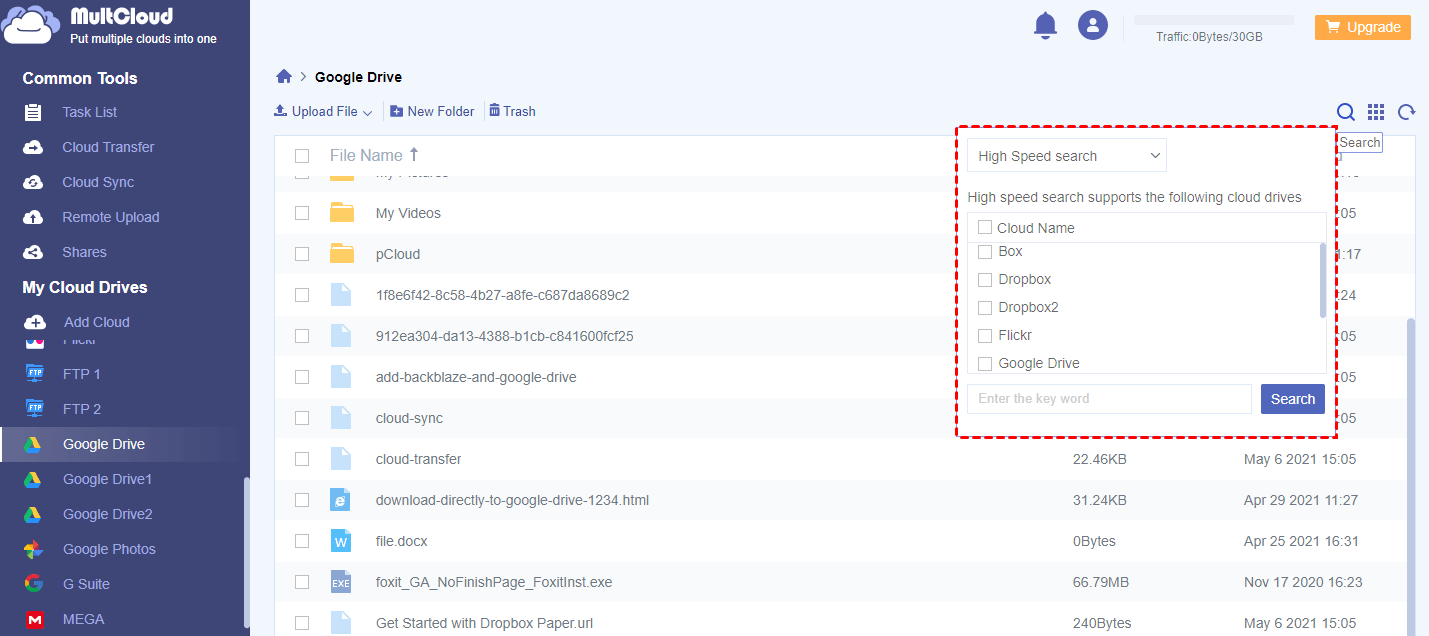Click the traffic usage progress bar
Image resolution: width=1429 pixels, height=636 pixels.
(x=1214, y=20)
